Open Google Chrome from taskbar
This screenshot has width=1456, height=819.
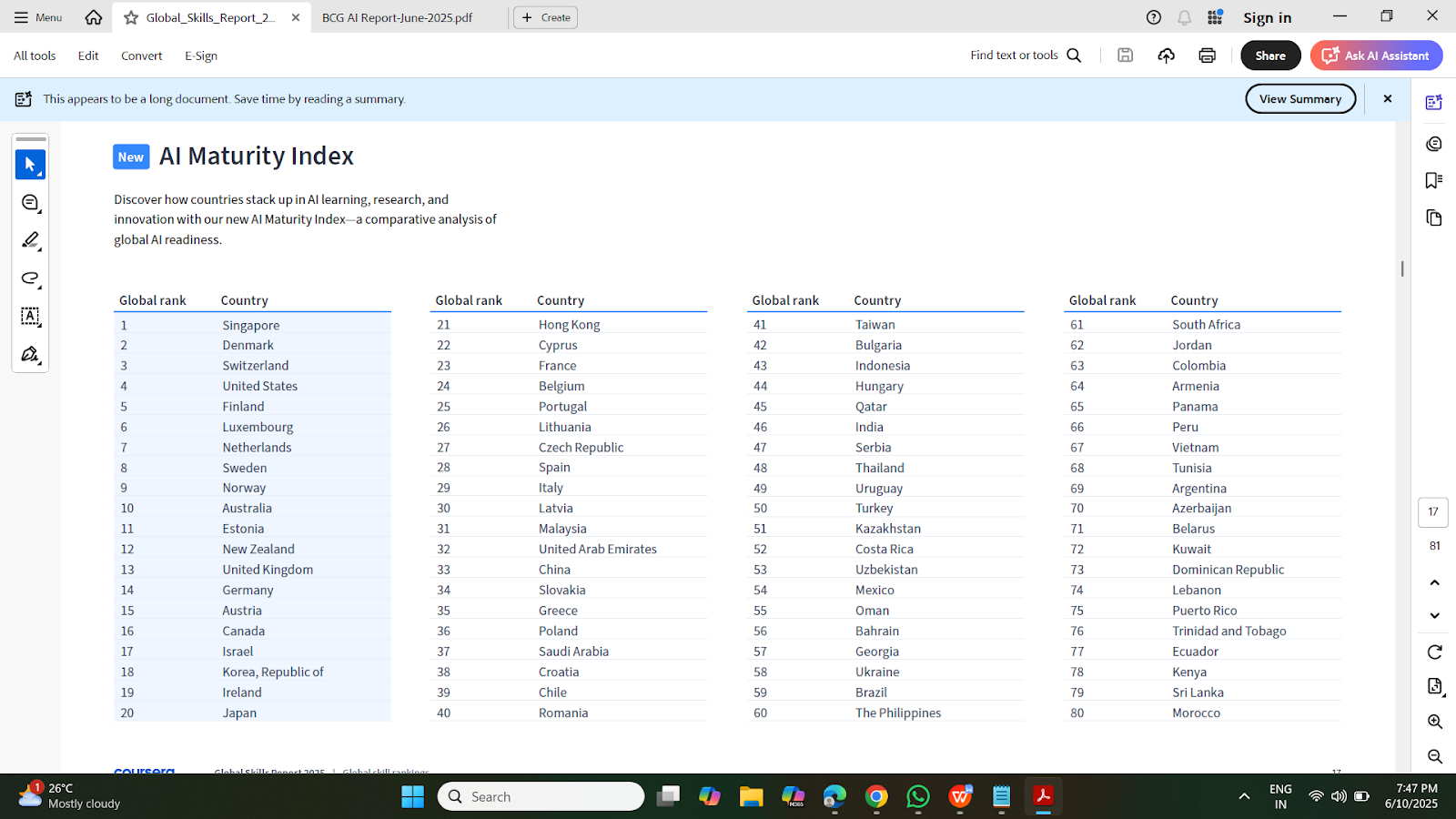(x=875, y=796)
